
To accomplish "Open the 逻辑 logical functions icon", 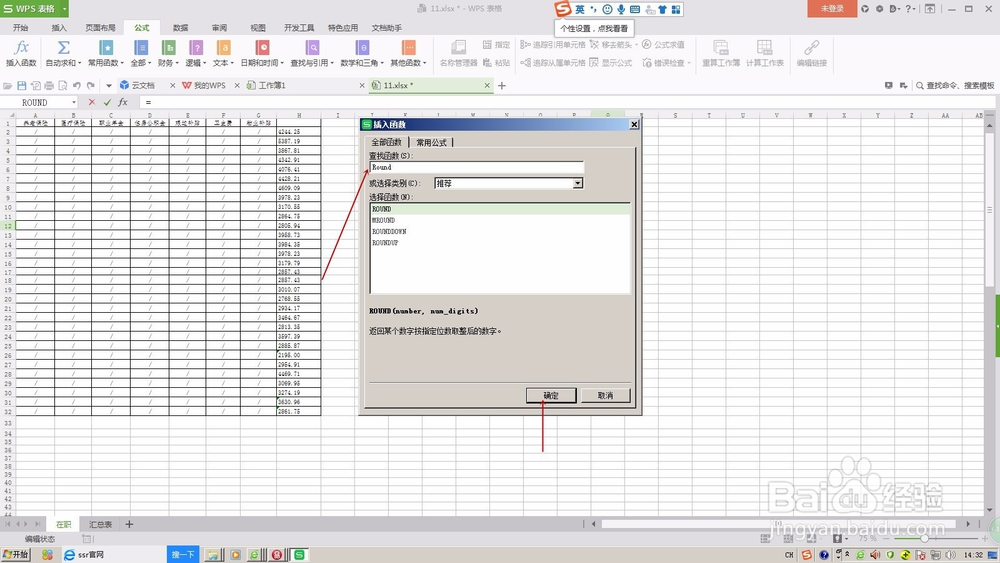I will pyautogui.click(x=196, y=48).
